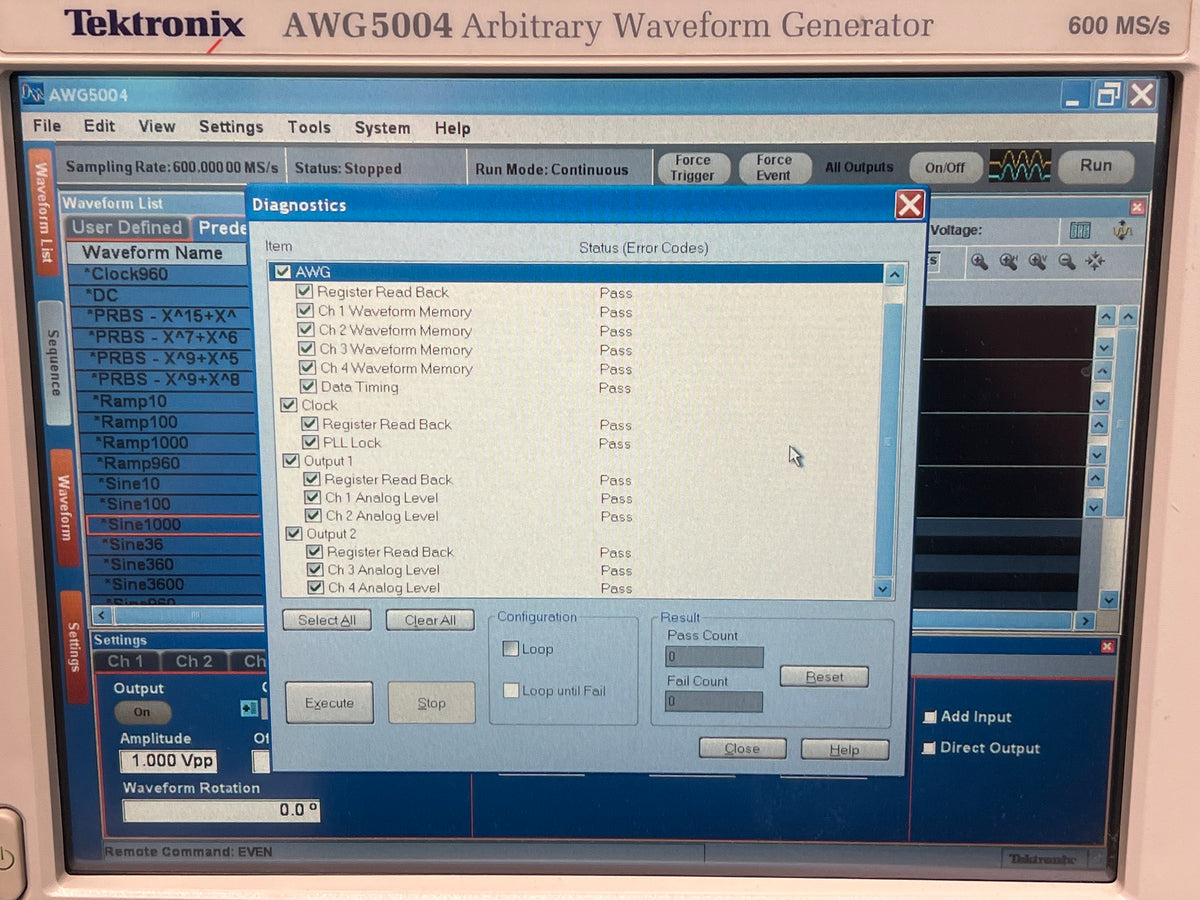Click Diagnostics list scroll up arrow

coord(894,276)
